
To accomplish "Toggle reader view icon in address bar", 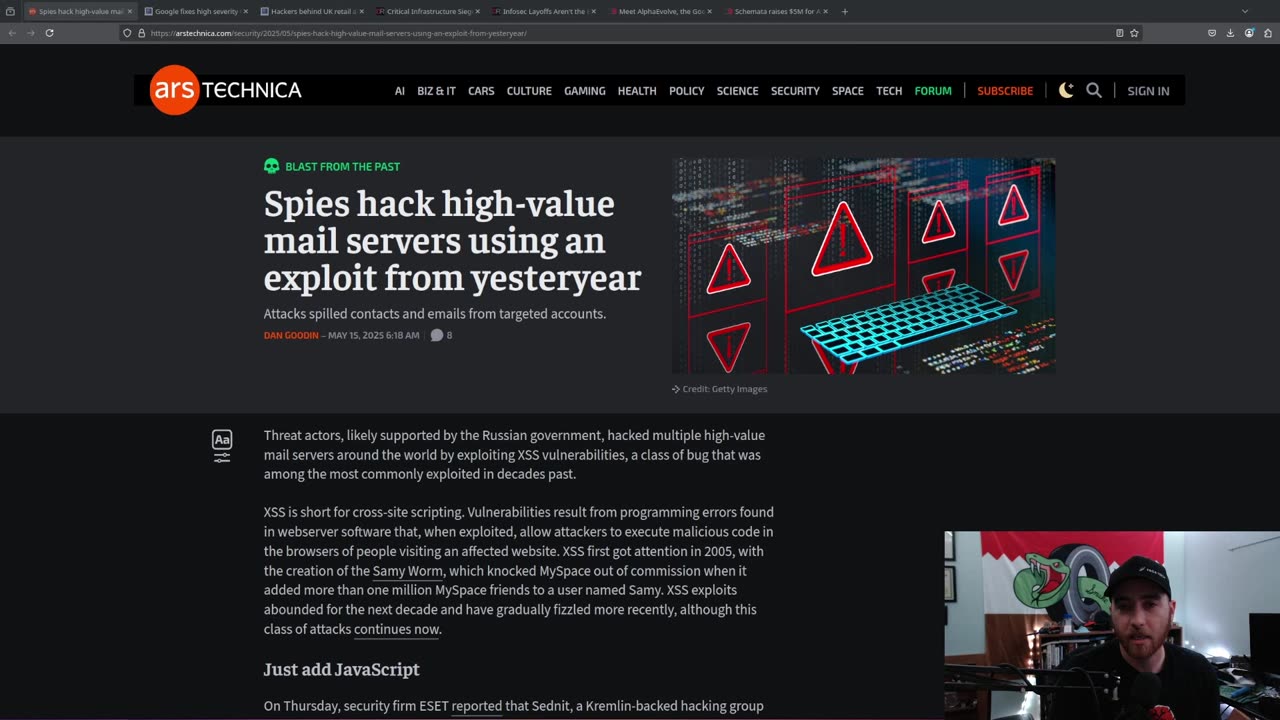I will (x=1119, y=33).
